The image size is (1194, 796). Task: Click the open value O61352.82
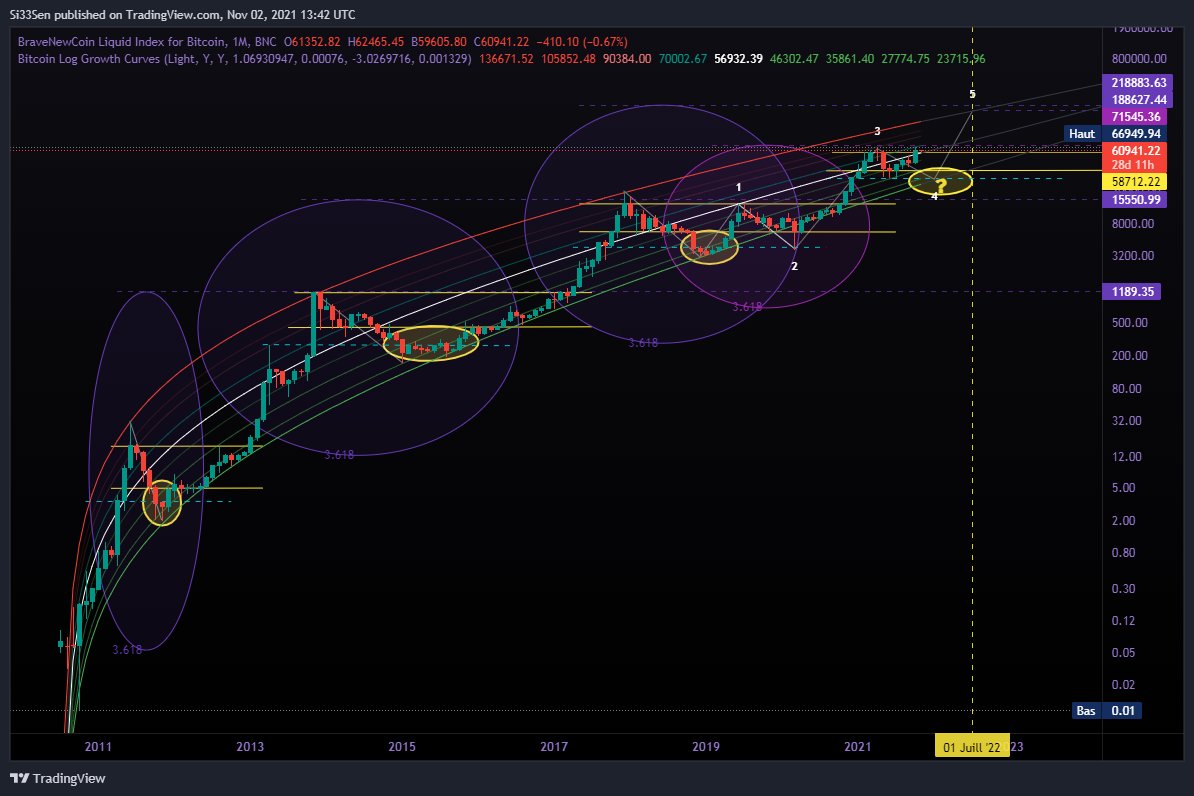312,42
